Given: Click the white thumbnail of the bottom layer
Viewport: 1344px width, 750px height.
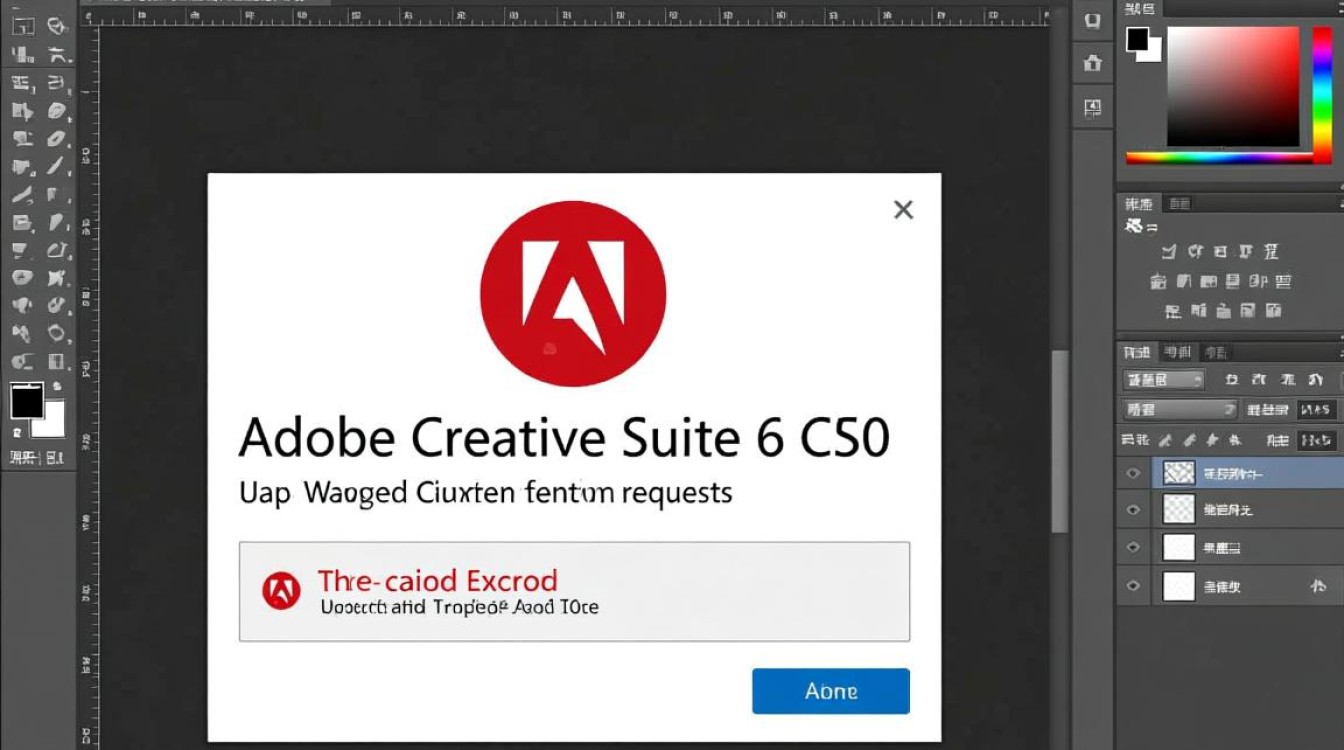Looking at the screenshot, I should click(x=1179, y=586).
